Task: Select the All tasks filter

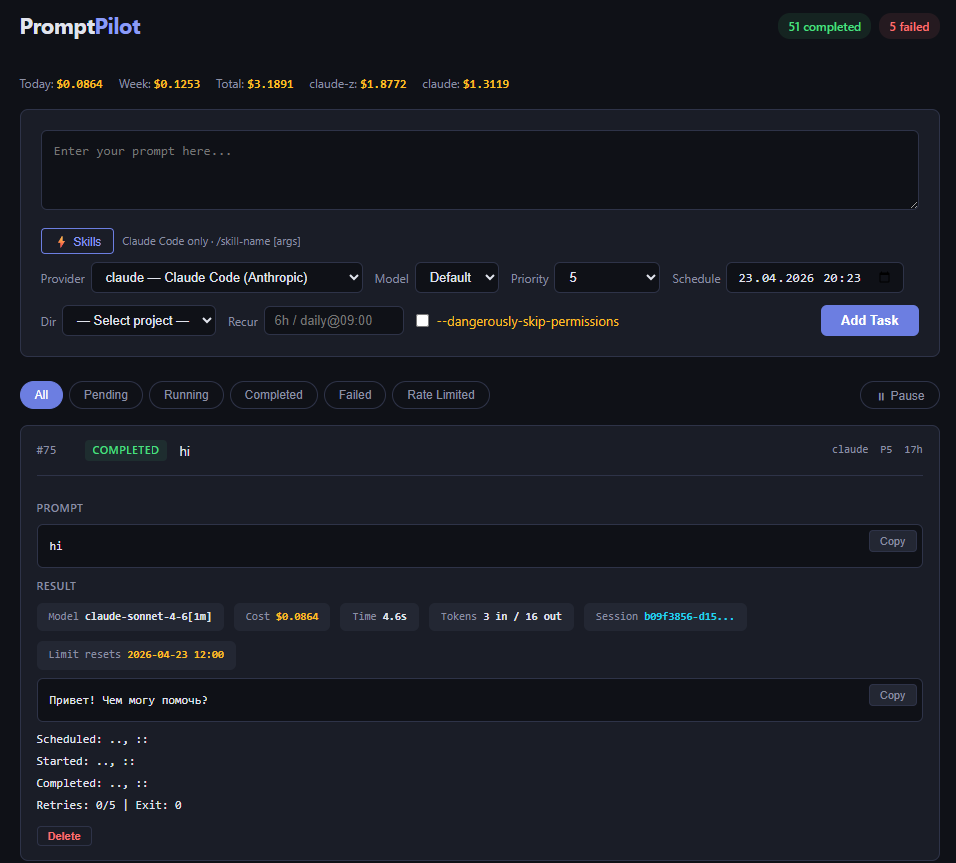Action: (41, 395)
